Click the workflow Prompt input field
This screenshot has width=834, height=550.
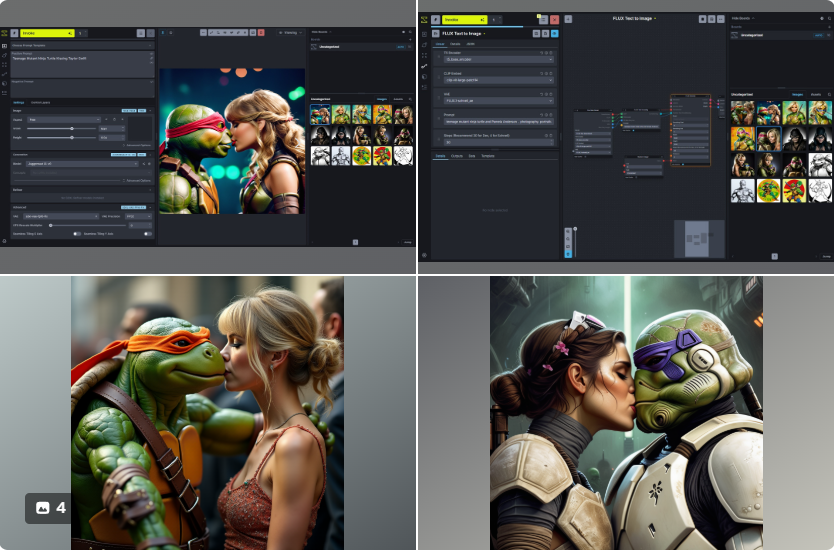click(x=499, y=122)
